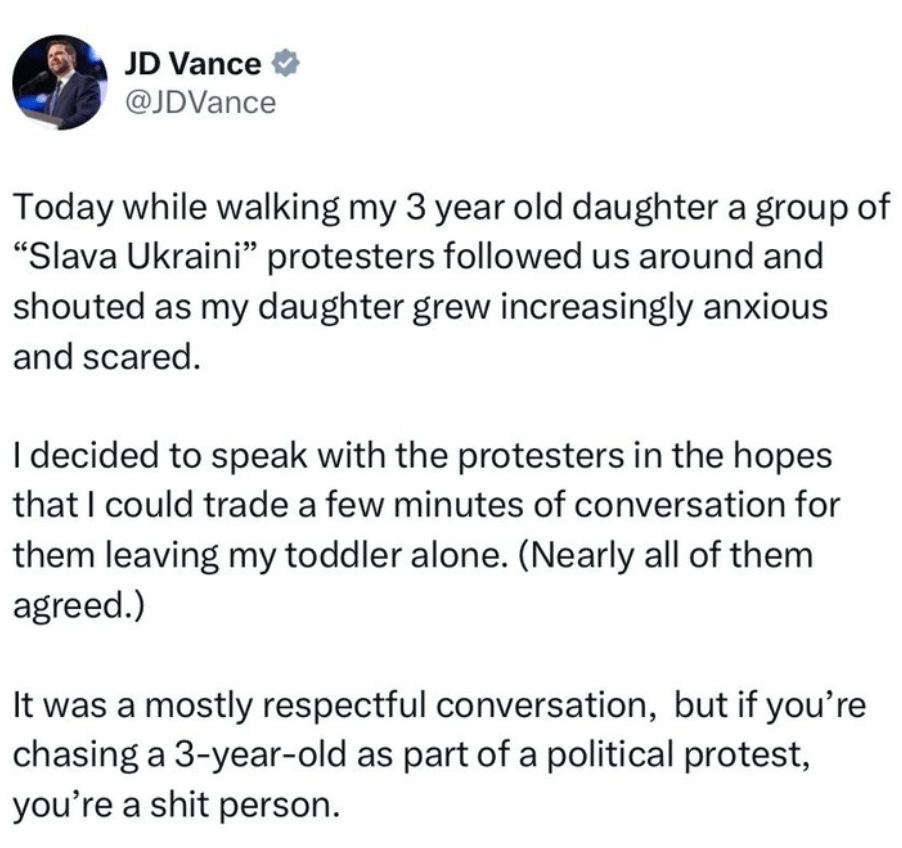Click the words increasingly anxious

(x=668, y=307)
